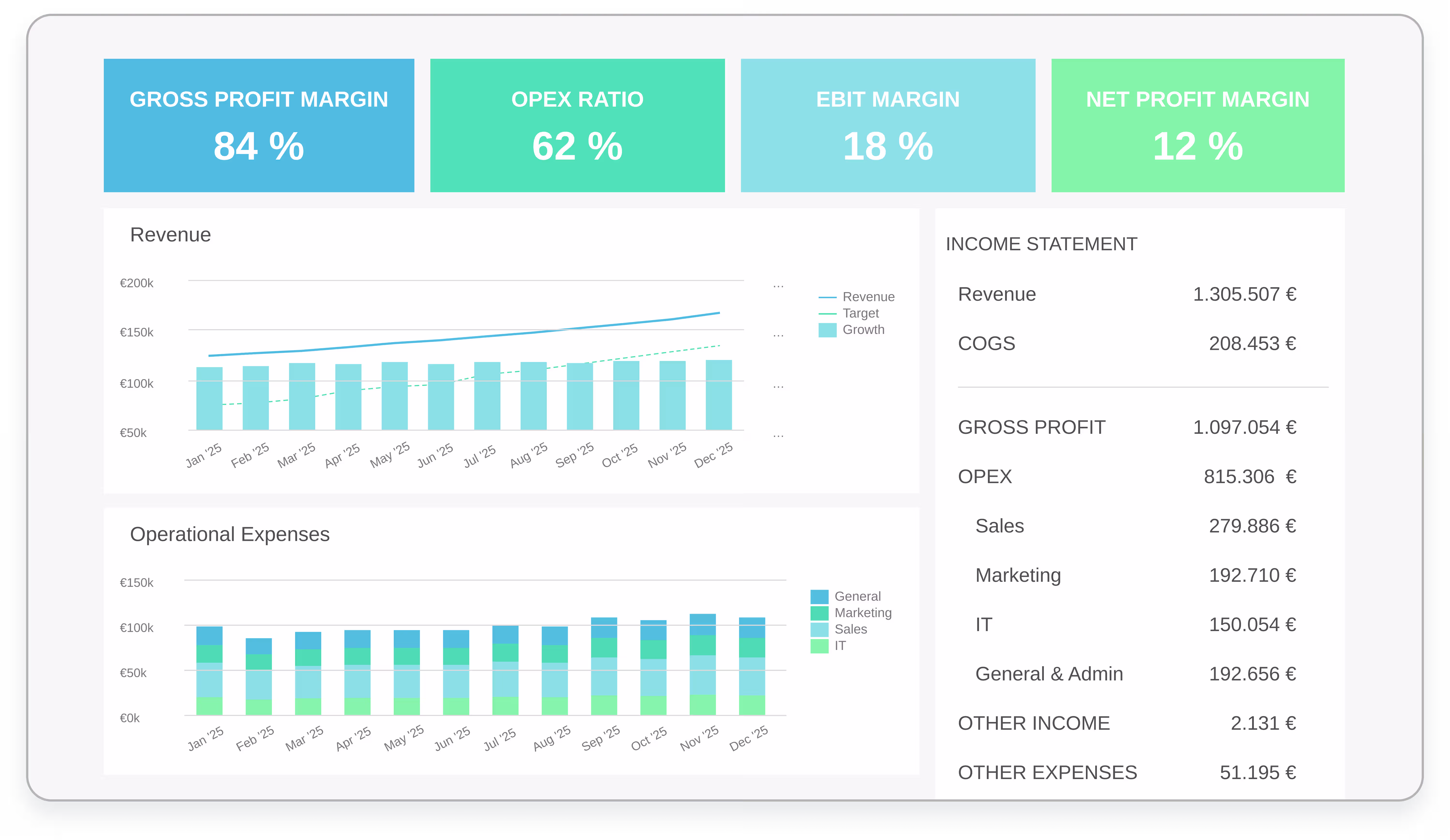The image size is (1450, 840).
Task: Click the Other Income value 2.131 €
Action: click(x=1263, y=723)
